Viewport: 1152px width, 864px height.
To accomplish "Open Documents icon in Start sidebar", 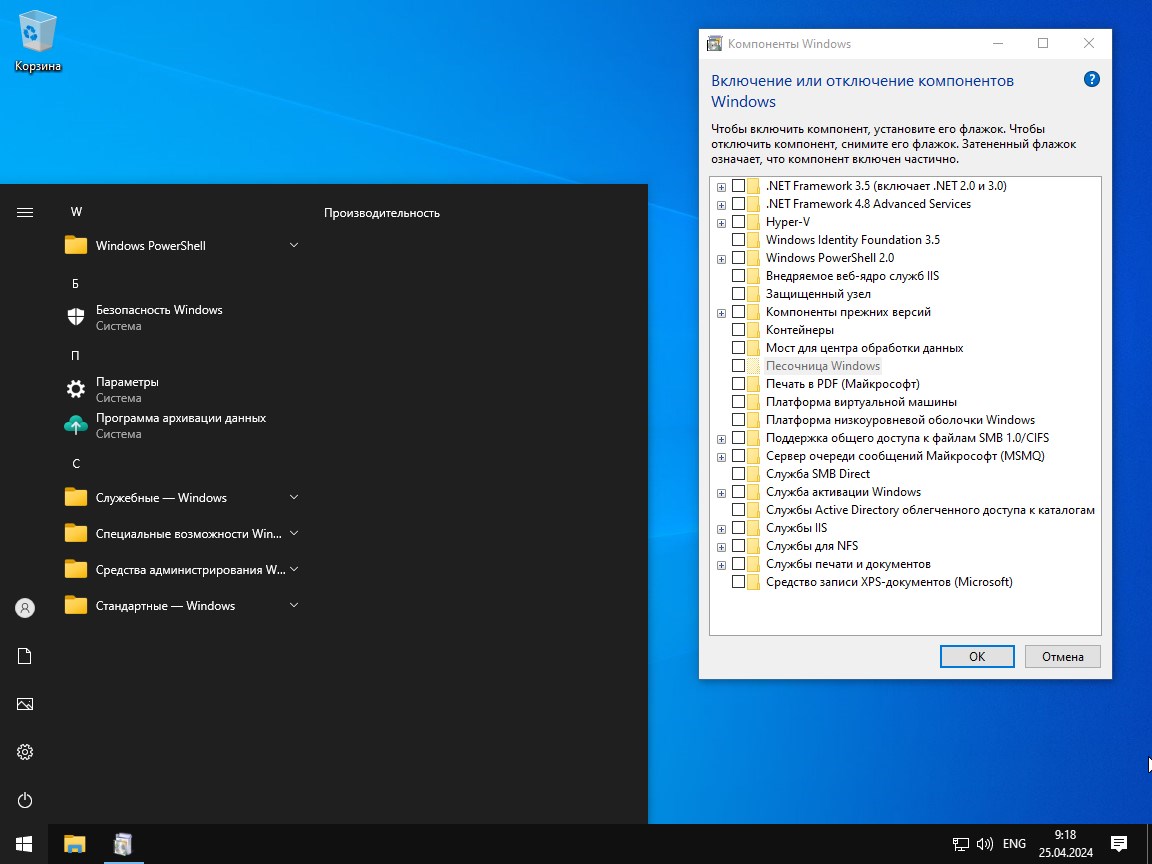I will 25,656.
